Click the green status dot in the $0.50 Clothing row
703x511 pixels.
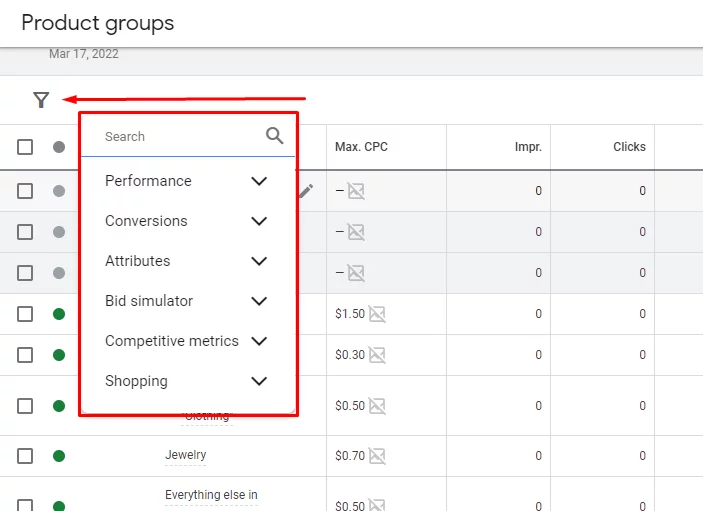(59, 406)
